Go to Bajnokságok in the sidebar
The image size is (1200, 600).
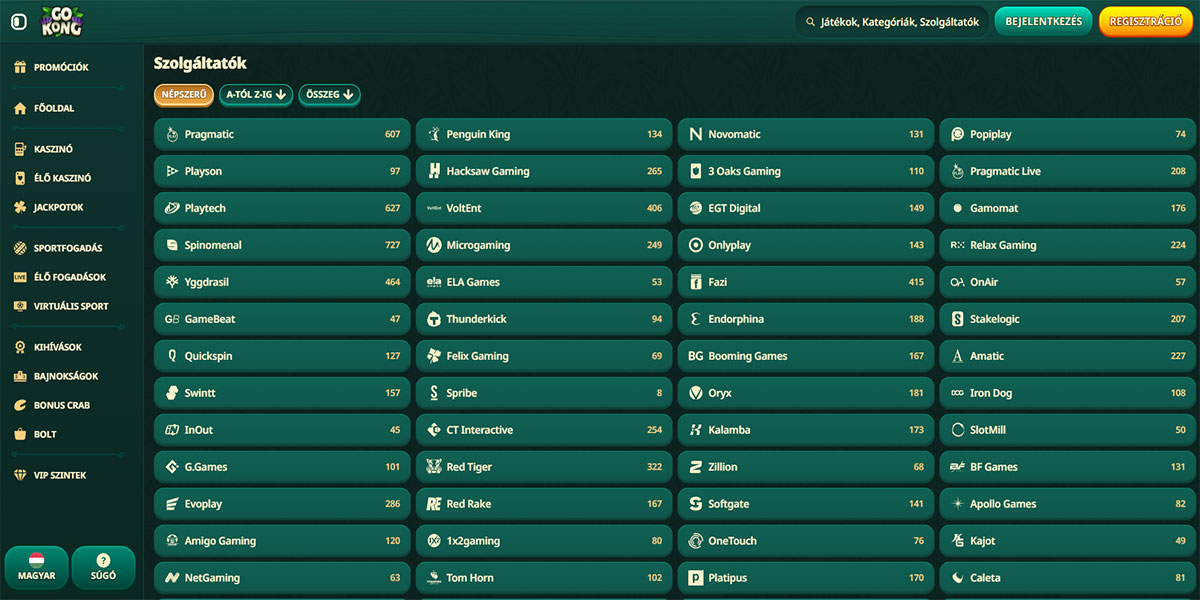[x=66, y=376]
